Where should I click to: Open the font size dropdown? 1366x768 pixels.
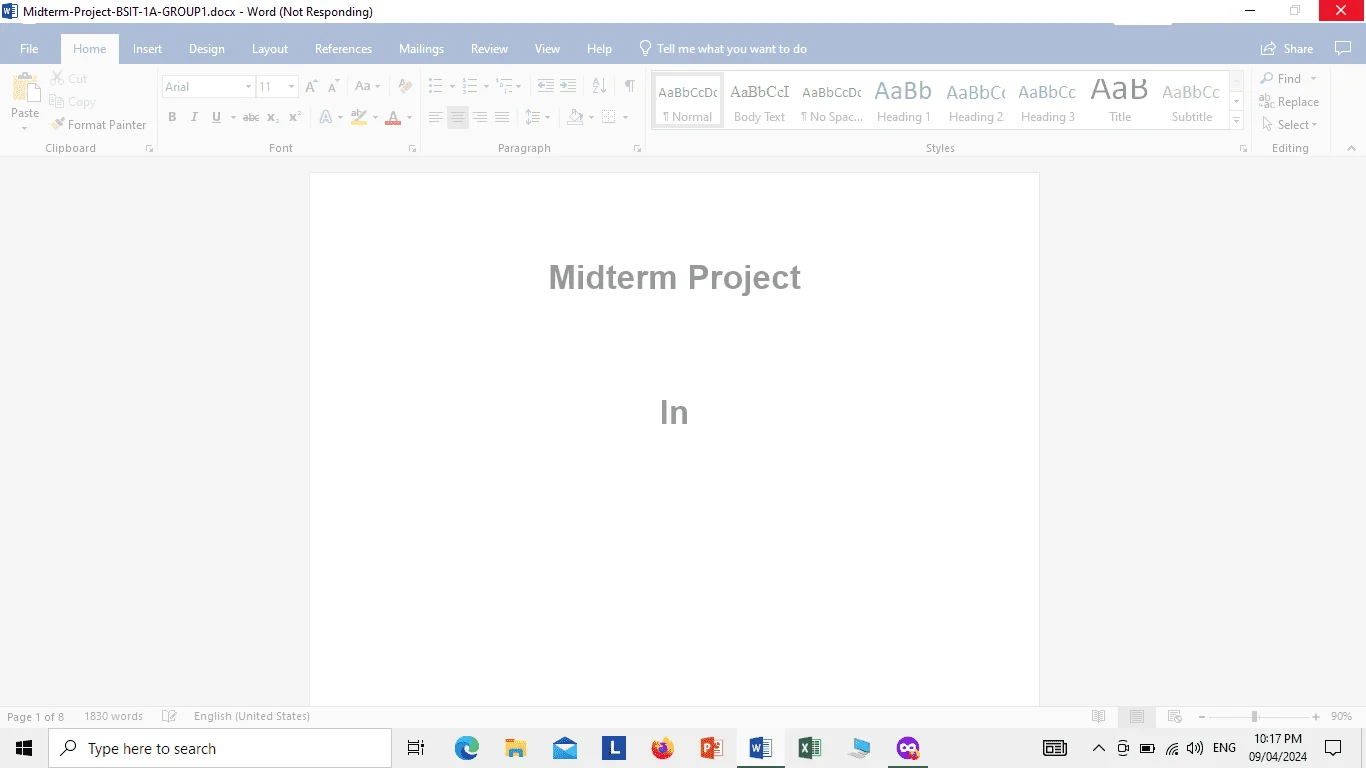[x=291, y=87]
